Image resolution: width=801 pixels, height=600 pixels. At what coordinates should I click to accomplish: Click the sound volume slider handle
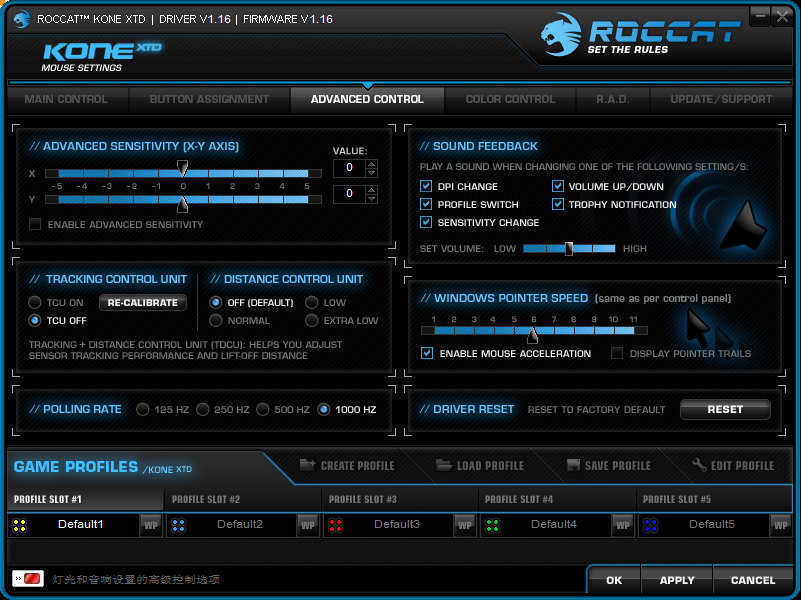pos(569,248)
